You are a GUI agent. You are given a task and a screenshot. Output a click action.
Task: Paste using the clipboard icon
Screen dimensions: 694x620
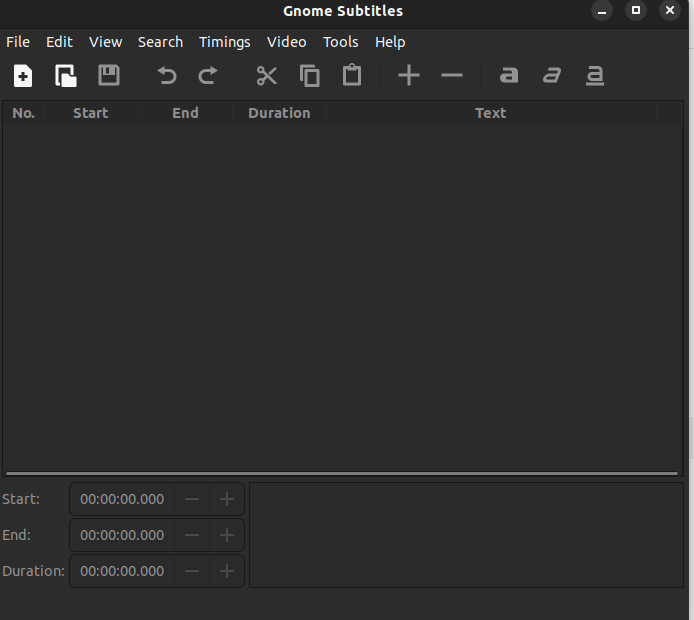[352, 75]
